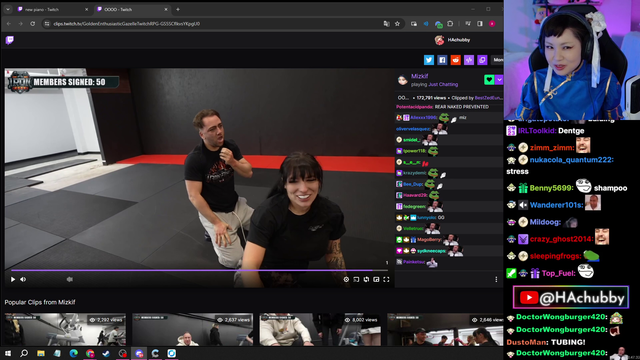Screen dimensions: 640x360
Task: Play the clip with the play button
Action: pyautogui.click(x=13, y=279)
